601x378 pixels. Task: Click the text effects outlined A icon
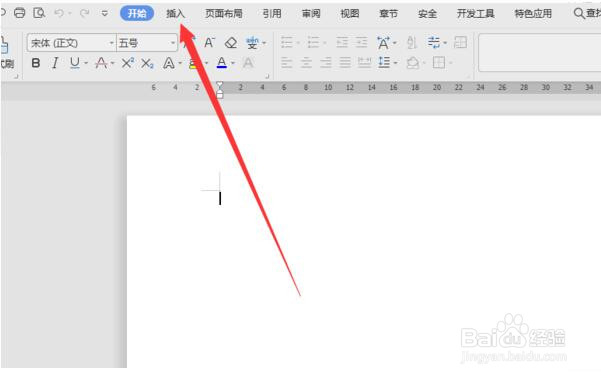coord(169,63)
